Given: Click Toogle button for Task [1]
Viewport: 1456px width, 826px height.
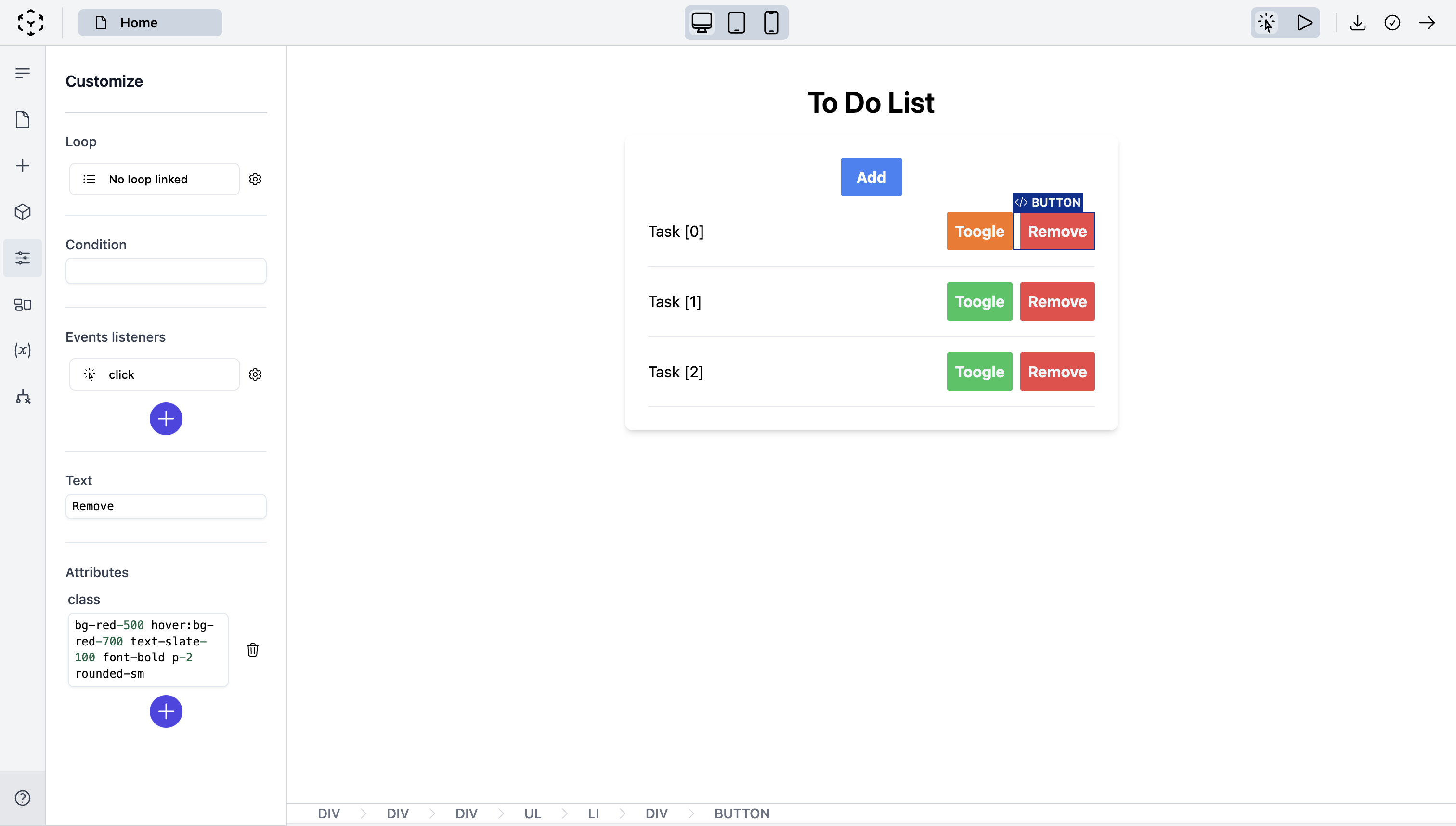Looking at the screenshot, I should 979,301.
